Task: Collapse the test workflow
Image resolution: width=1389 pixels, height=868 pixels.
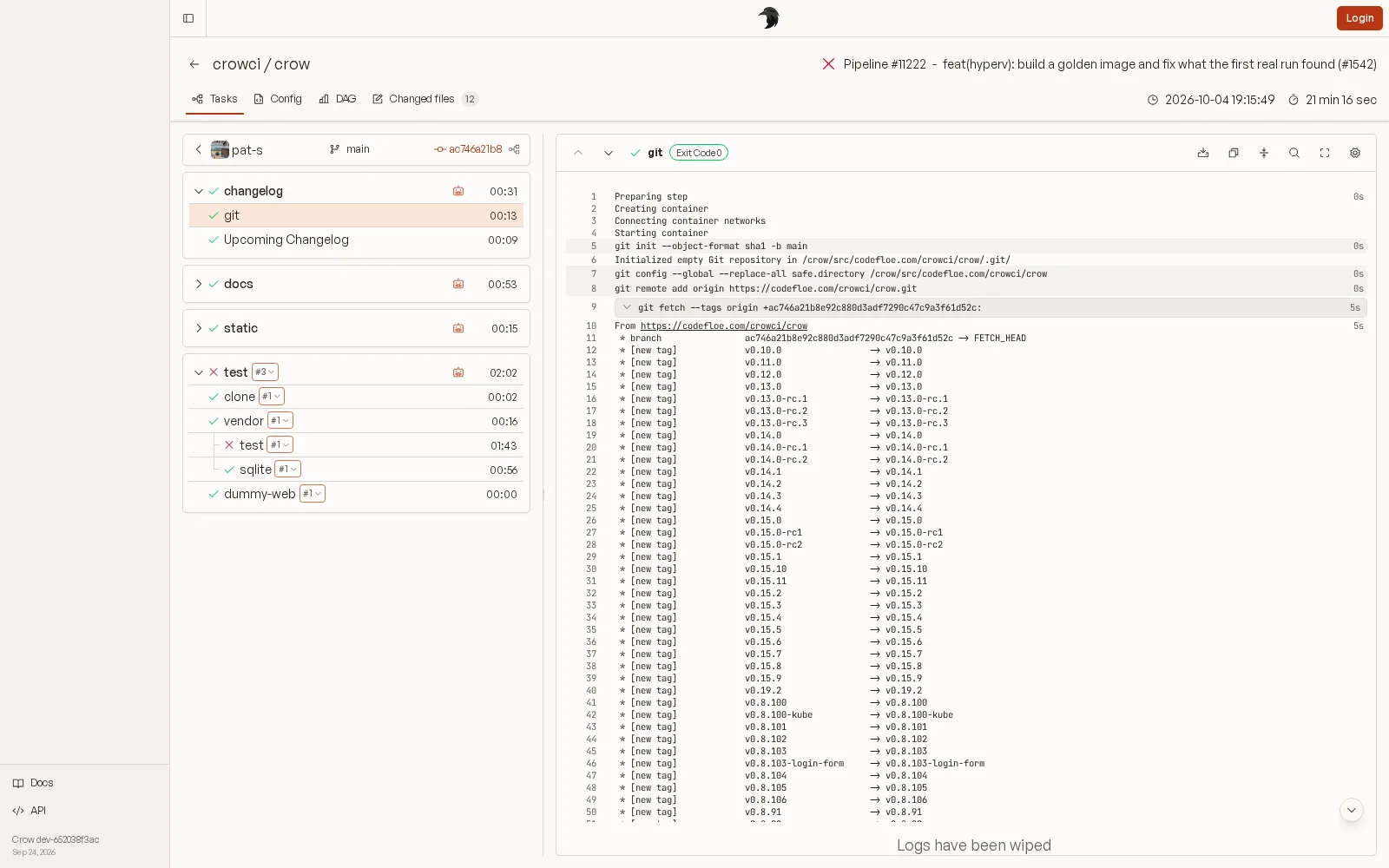Action: click(x=199, y=372)
